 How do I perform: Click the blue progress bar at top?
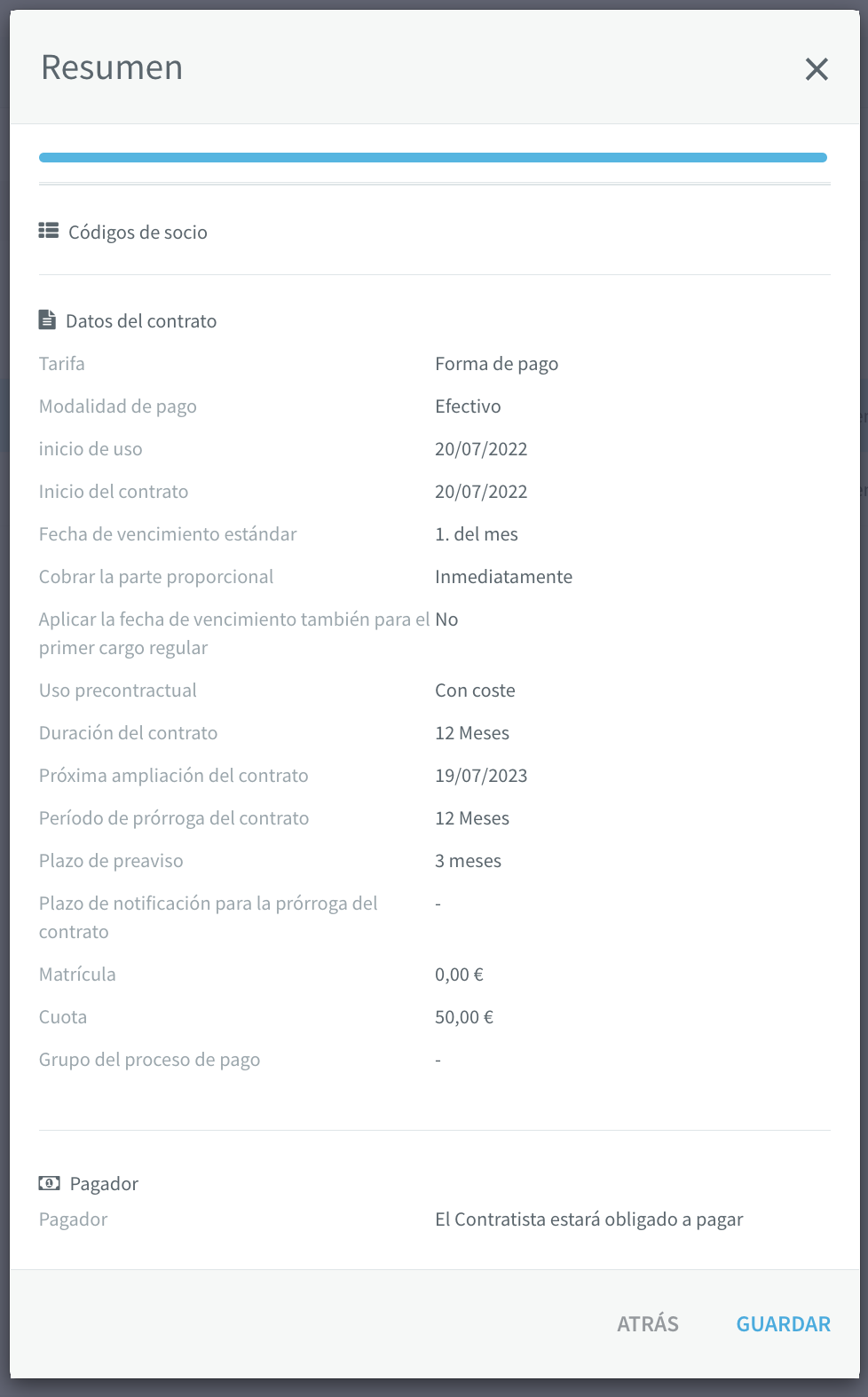(433, 157)
